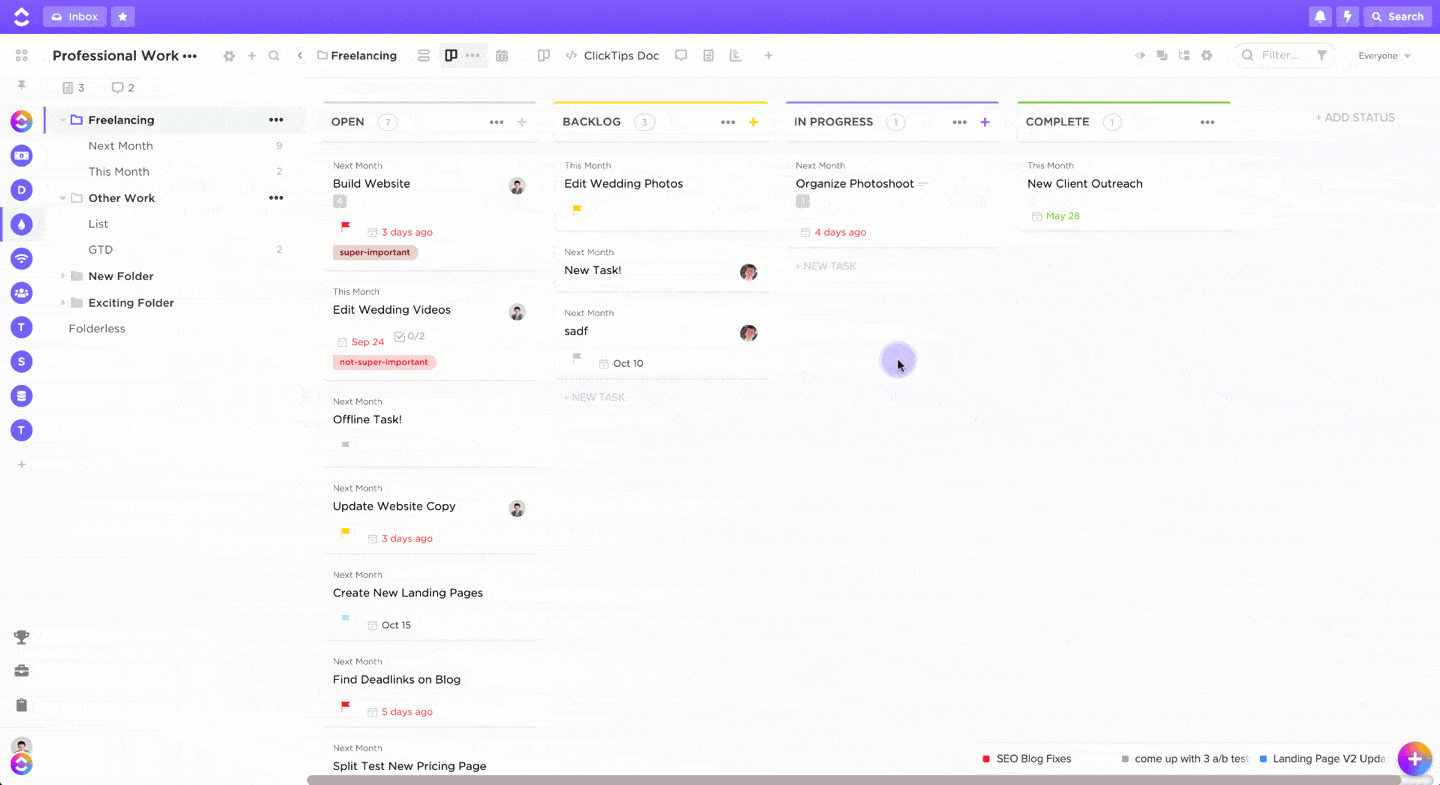Open view settings with the gear icon
This screenshot has width=1440, height=785.
1207,55
